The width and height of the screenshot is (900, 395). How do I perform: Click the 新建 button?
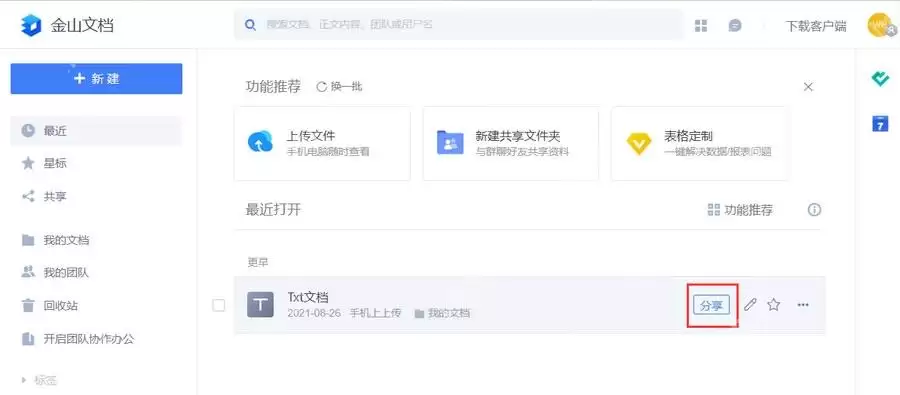[x=96, y=79]
